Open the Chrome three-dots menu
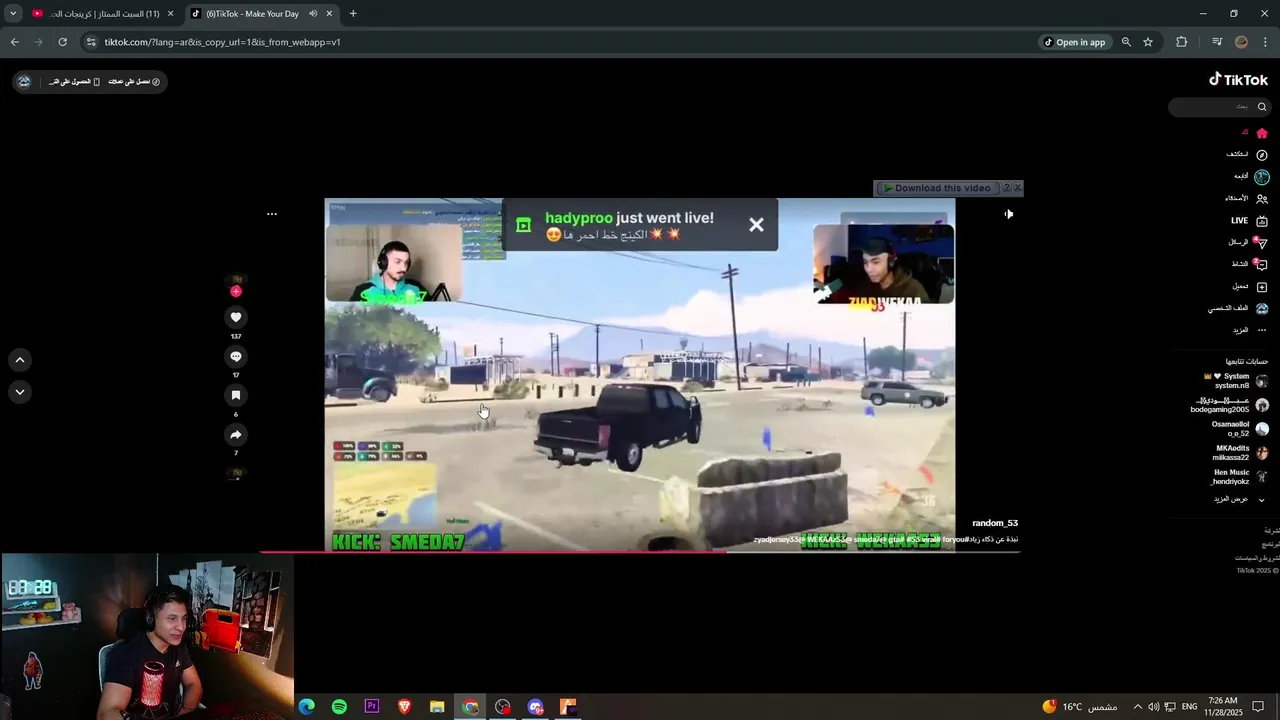Image resolution: width=1280 pixels, height=720 pixels. (1266, 42)
